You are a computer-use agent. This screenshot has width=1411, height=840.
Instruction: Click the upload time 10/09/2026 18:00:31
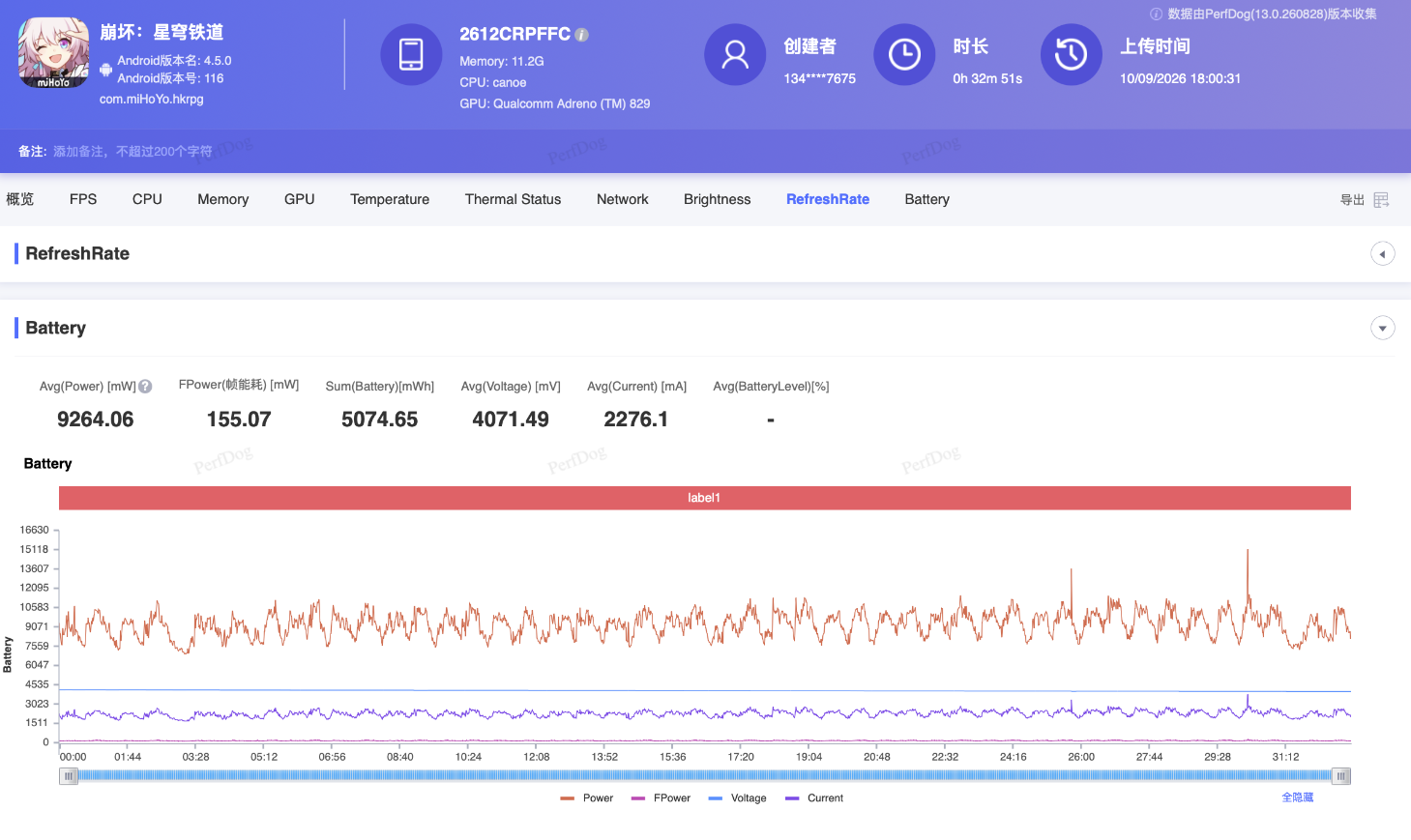(1180, 78)
